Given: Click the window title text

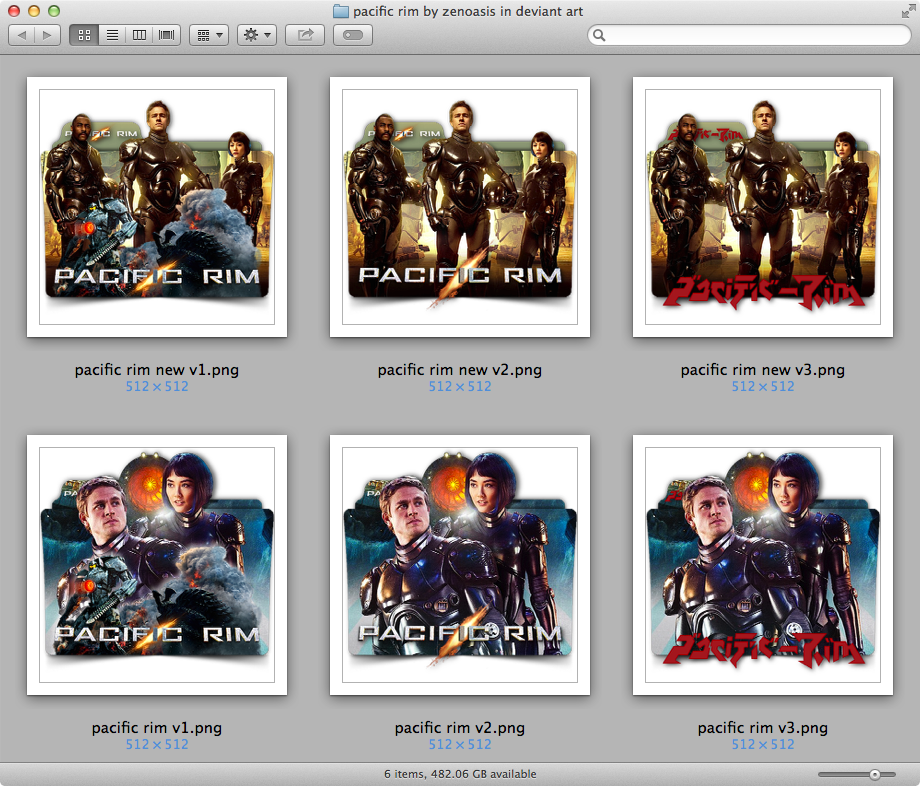Looking at the screenshot, I should 470,11.
